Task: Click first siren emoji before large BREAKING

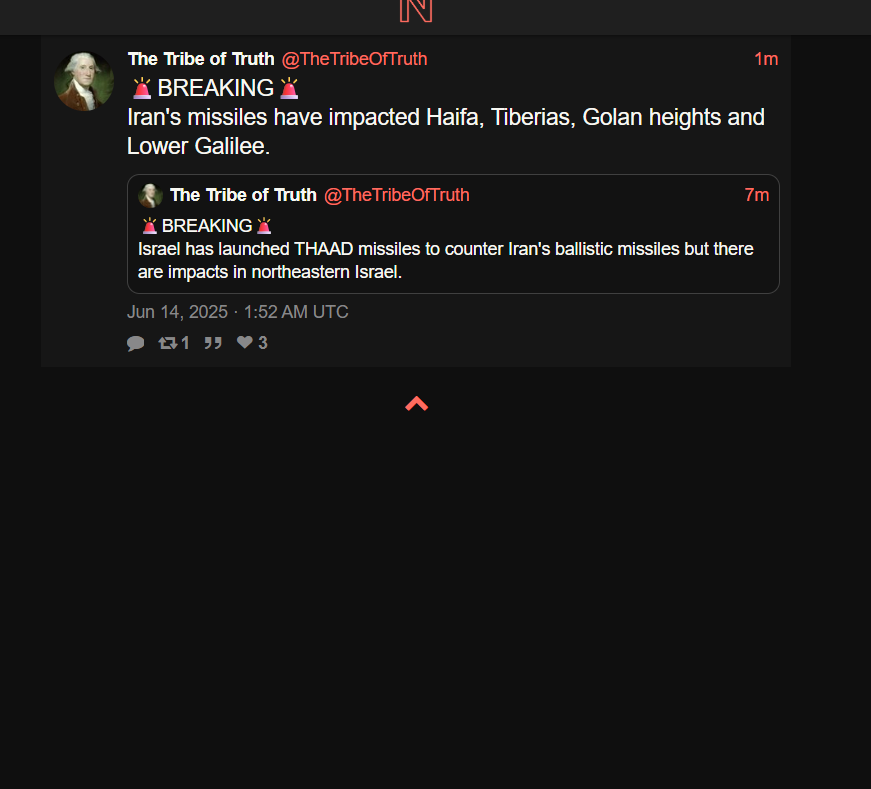Action: point(142,88)
